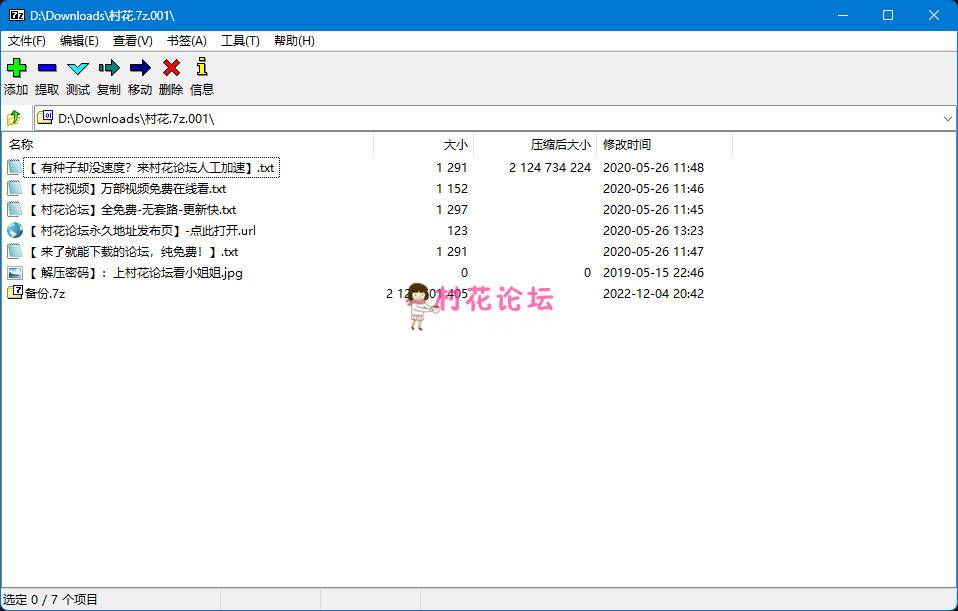Open the 工具(T) menu
The width and height of the screenshot is (958, 611).
240,41
